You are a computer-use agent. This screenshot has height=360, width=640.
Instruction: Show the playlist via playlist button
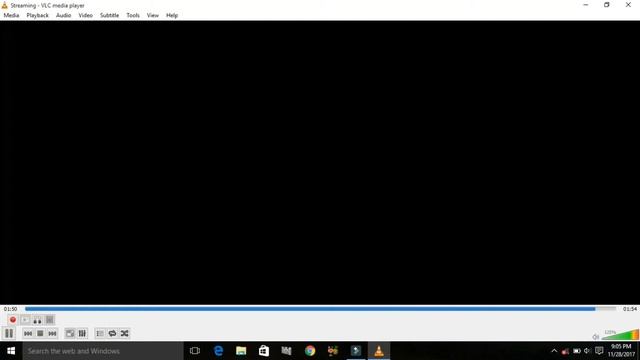click(100, 333)
